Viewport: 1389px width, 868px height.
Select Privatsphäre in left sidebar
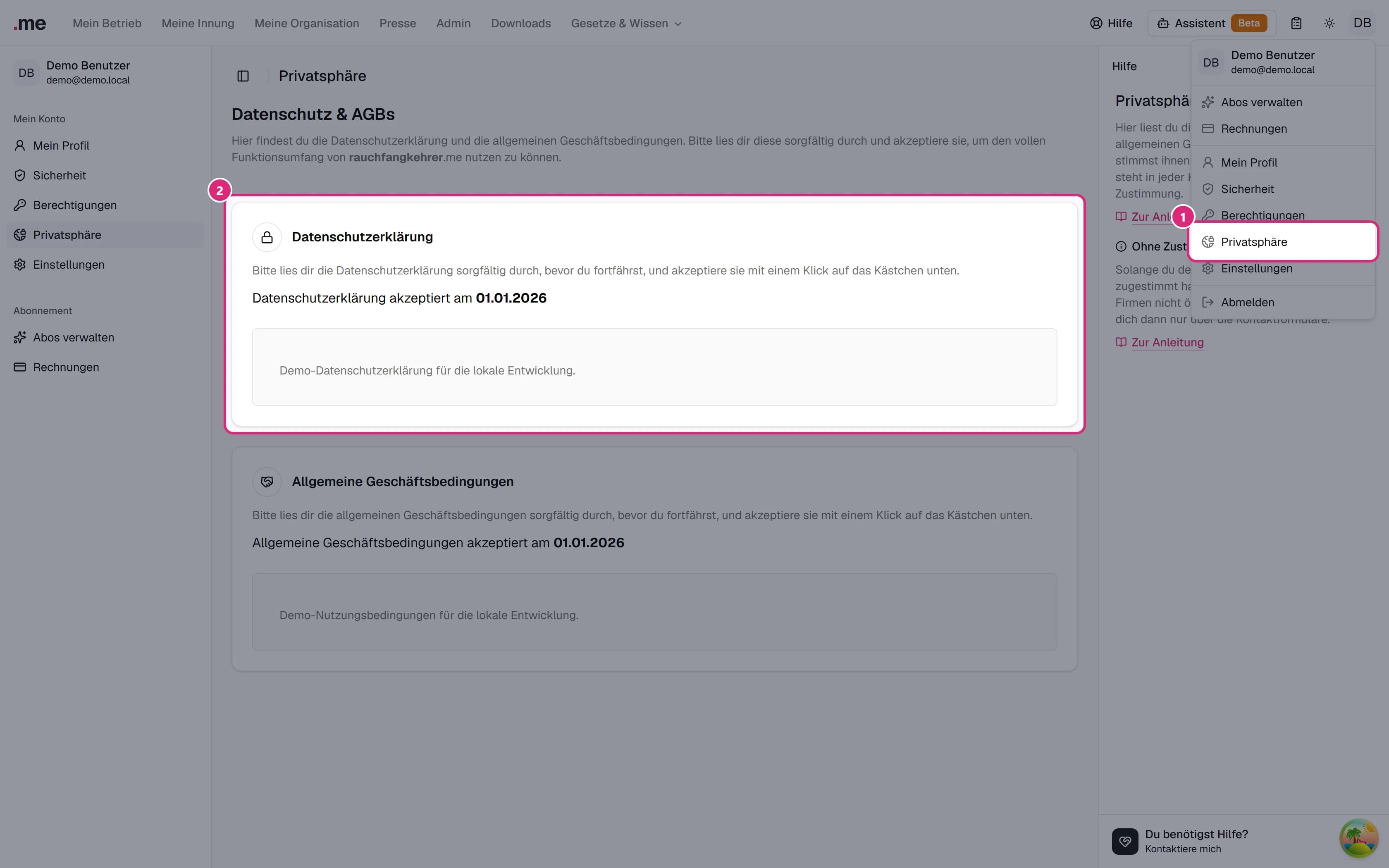(x=105, y=235)
